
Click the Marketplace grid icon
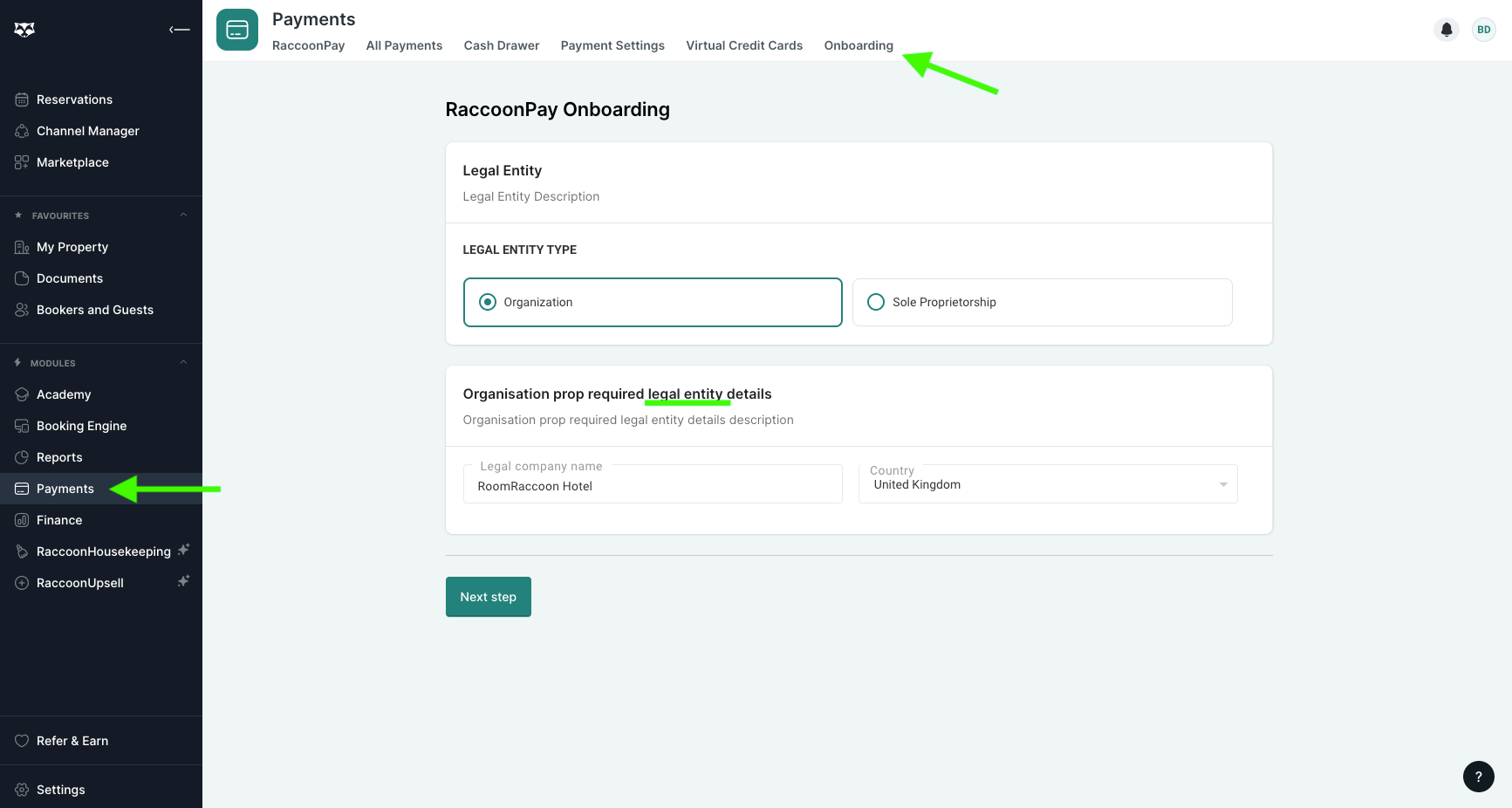pos(22,162)
